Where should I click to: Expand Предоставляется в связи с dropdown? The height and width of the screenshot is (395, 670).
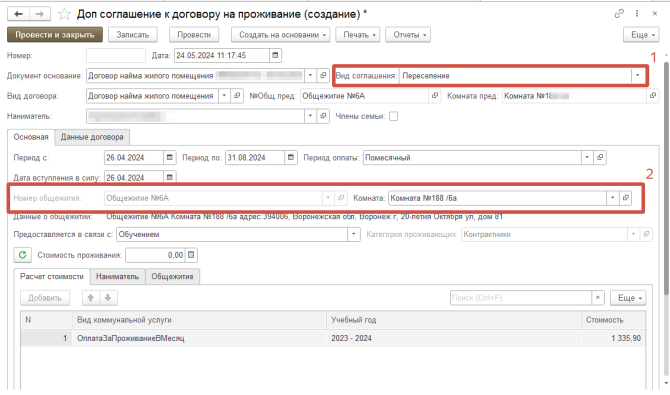pos(354,234)
